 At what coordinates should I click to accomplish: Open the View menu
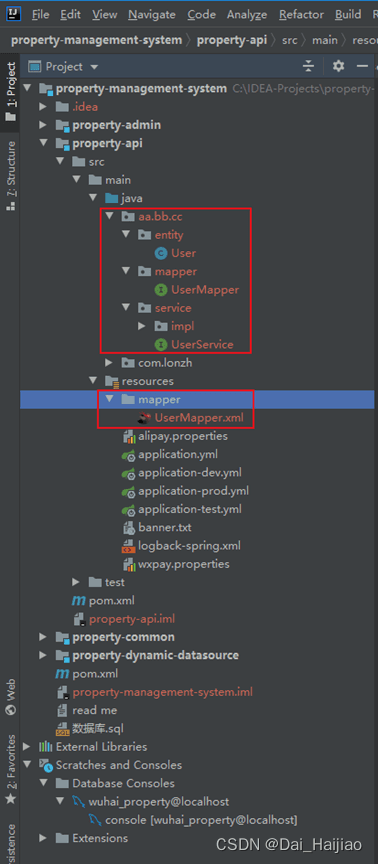click(x=105, y=15)
